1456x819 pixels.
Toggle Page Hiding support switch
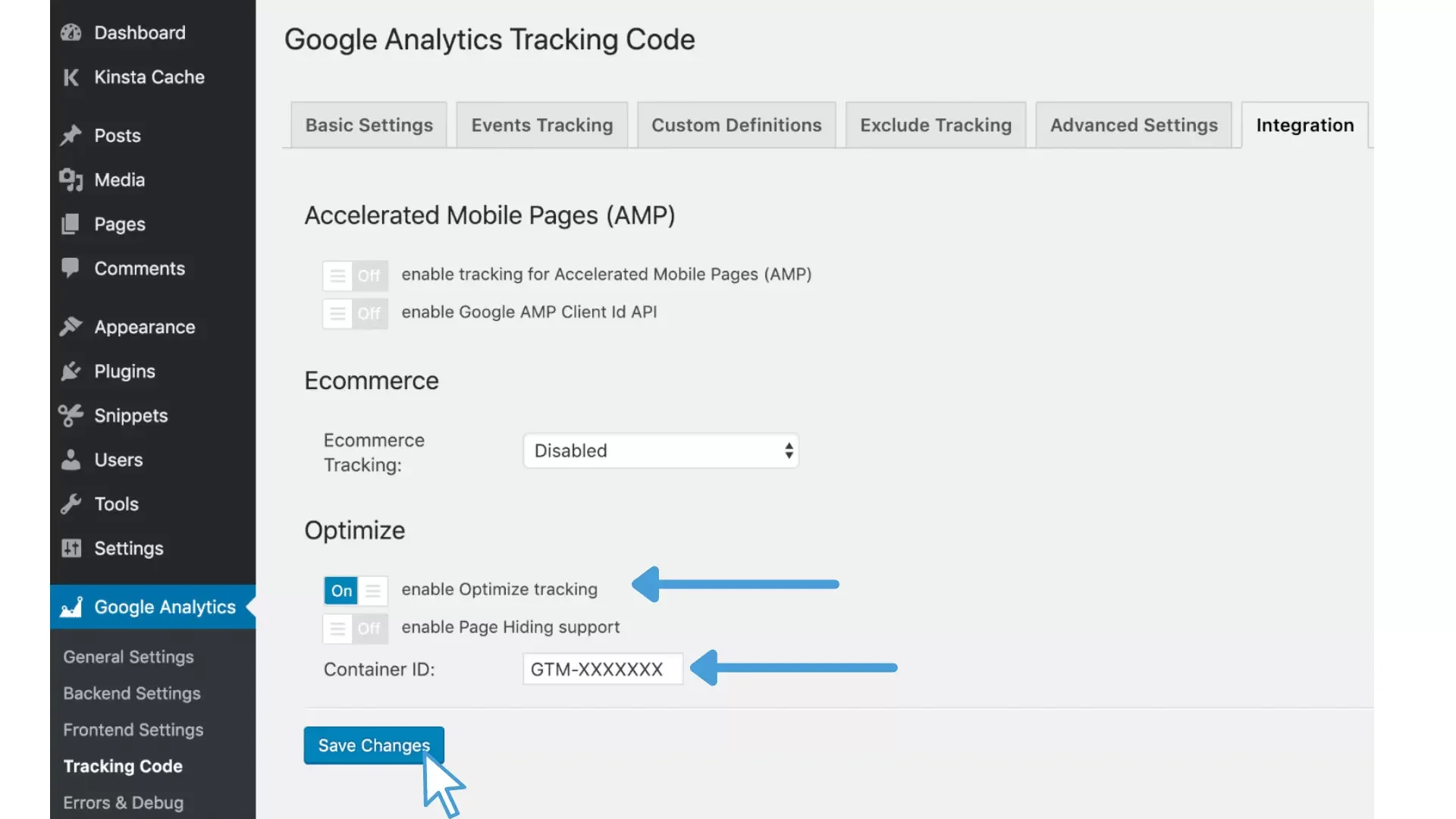tap(355, 629)
